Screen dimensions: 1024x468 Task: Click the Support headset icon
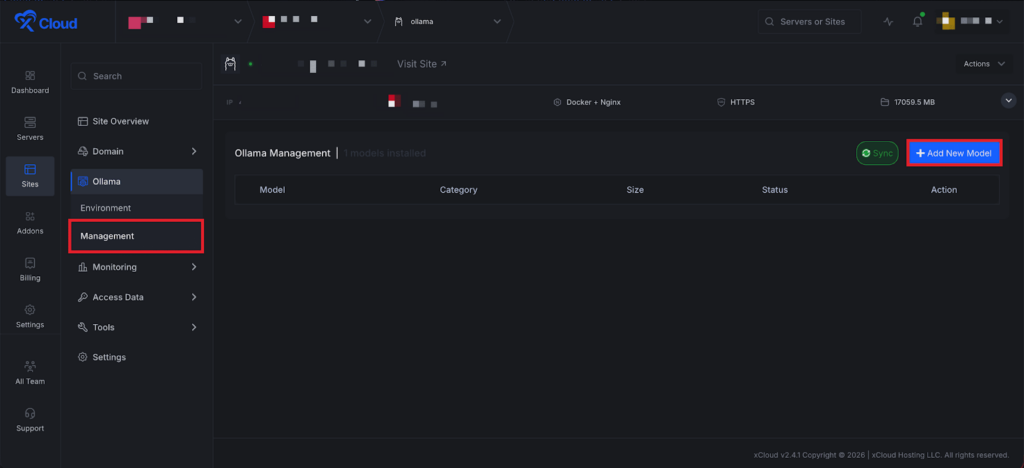(x=29, y=414)
